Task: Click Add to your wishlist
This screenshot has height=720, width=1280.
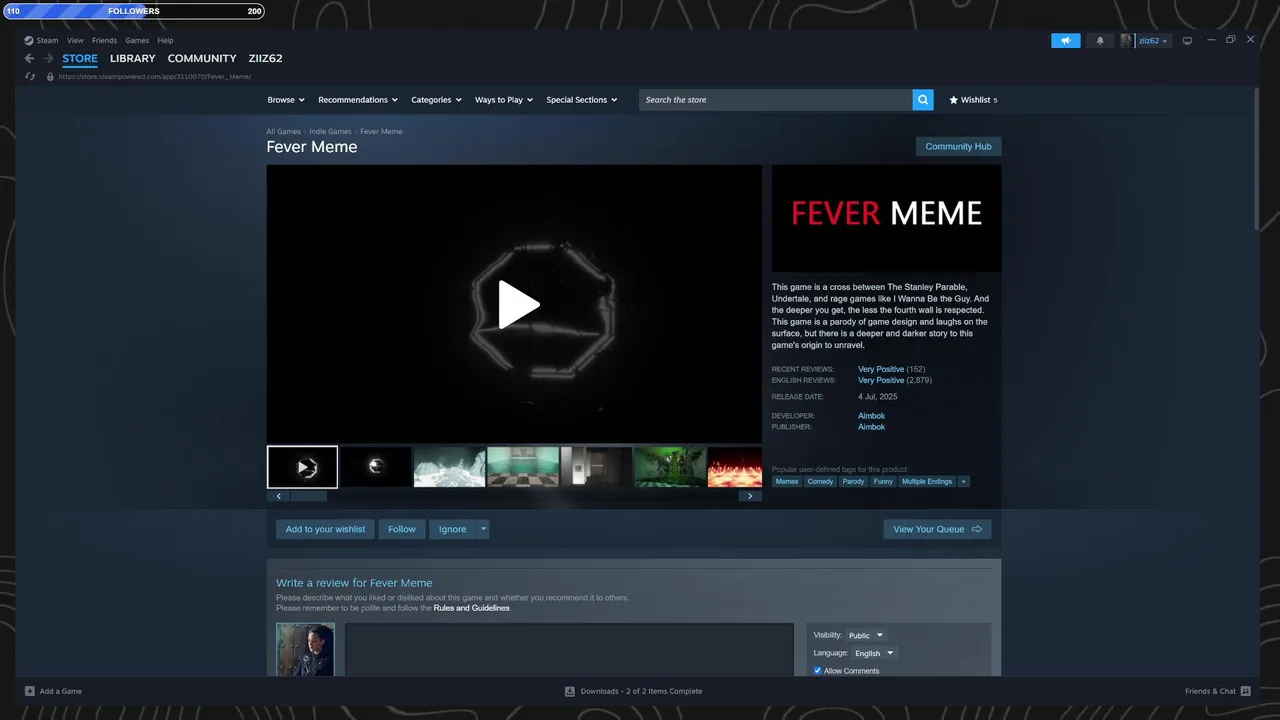Action: 325,529
